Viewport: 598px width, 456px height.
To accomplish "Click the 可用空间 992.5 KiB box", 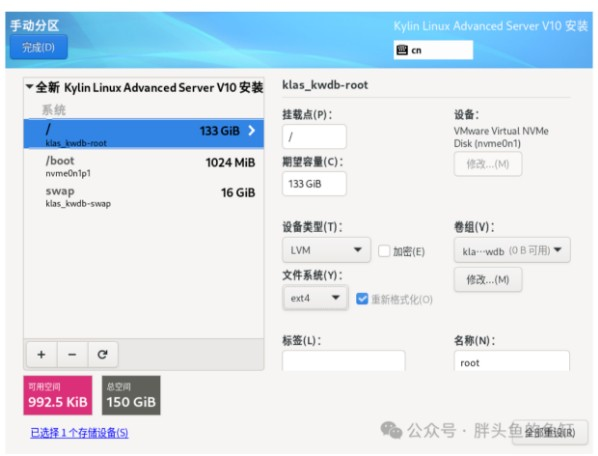I will click(x=58, y=395).
